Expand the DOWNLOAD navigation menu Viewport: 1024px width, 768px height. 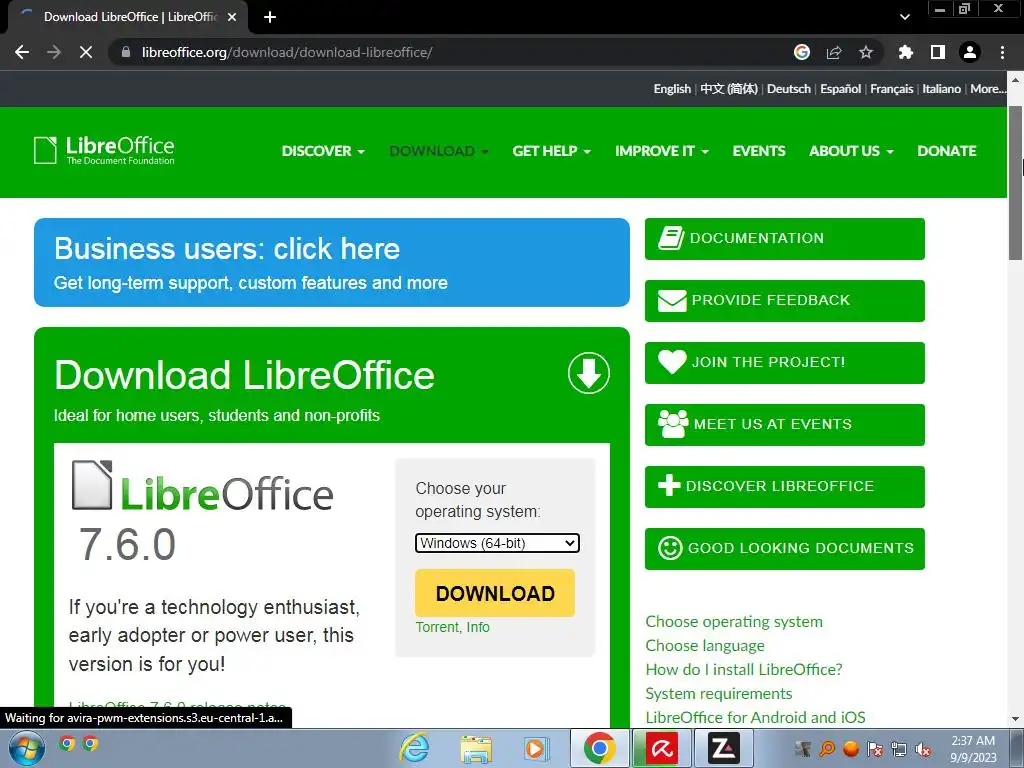point(438,151)
